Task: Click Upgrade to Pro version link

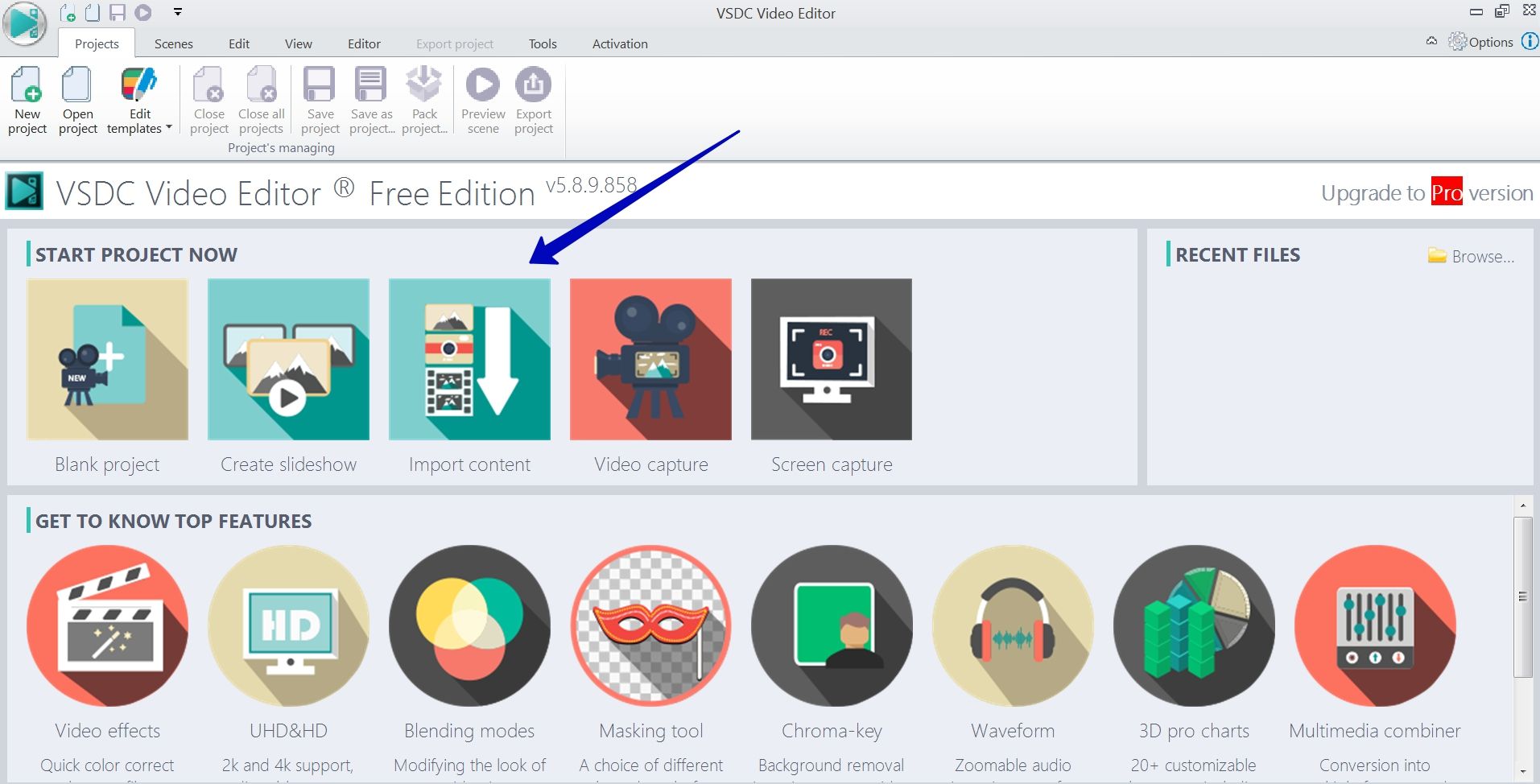Action: pos(1426,193)
